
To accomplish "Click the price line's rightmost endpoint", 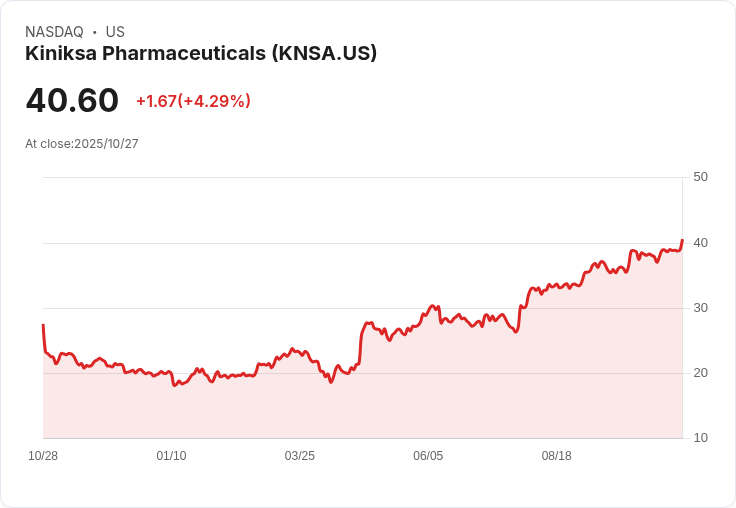I will click(x=682, y=240).
